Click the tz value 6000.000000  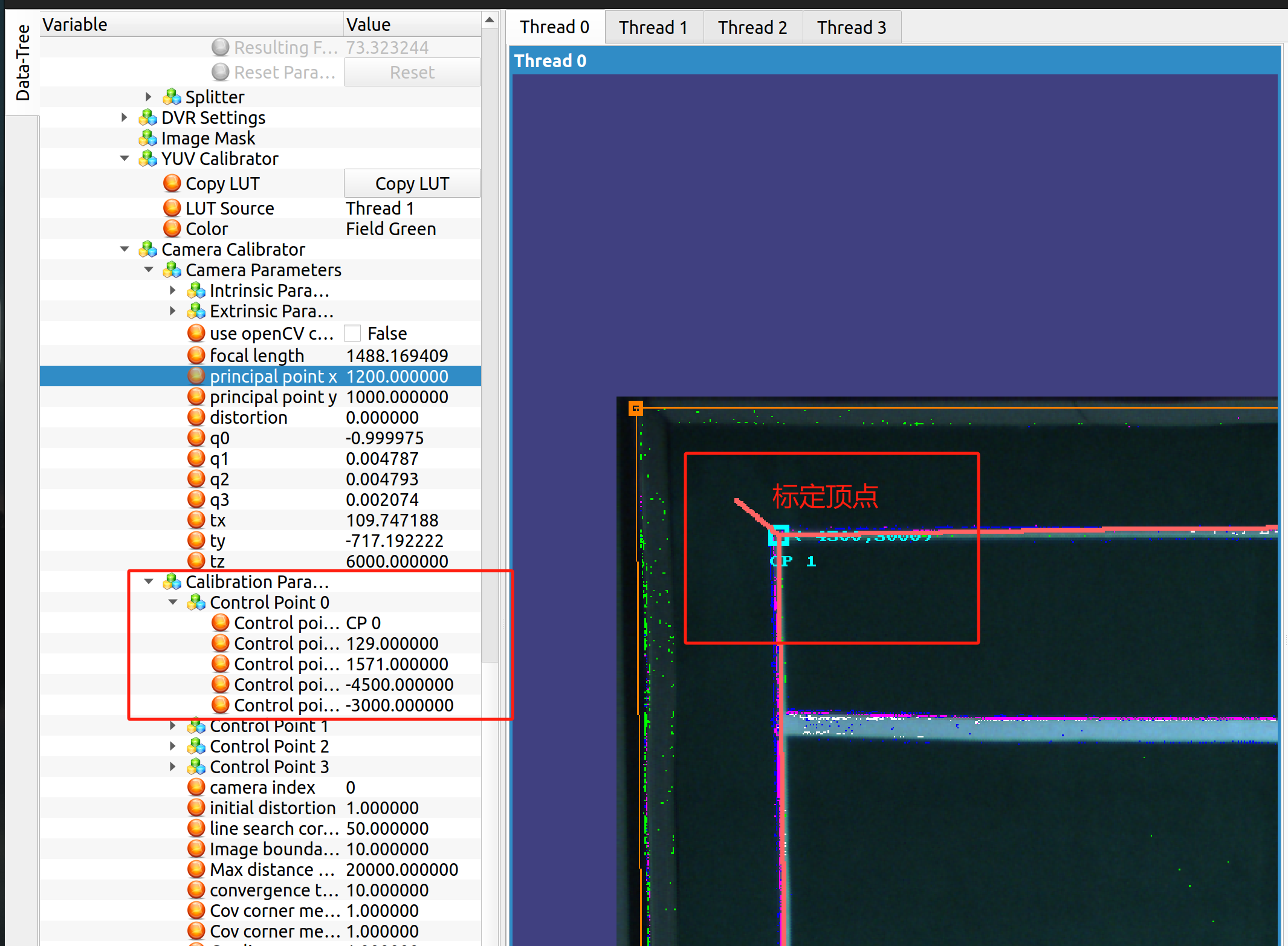click(397, 561)
